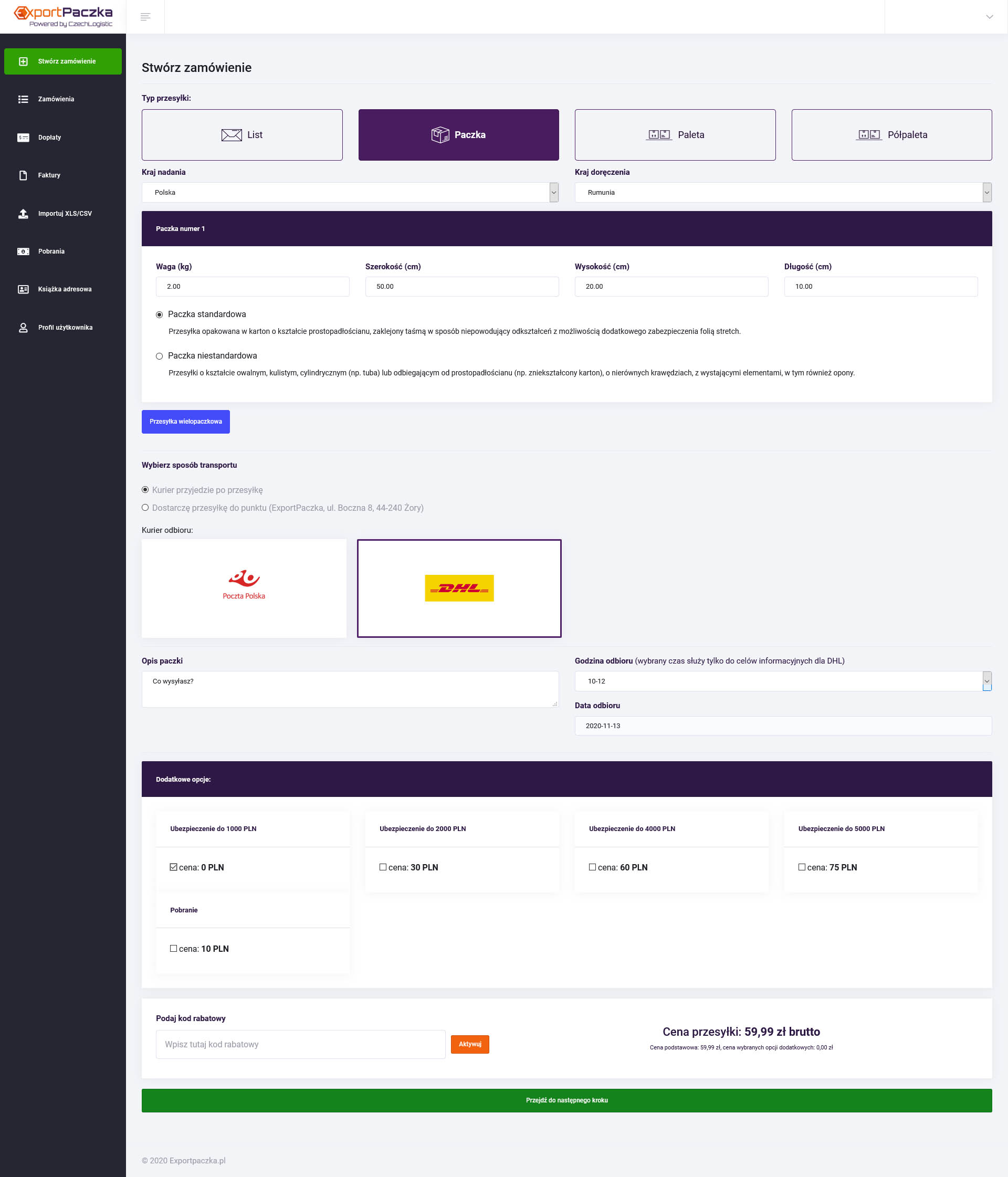Select the Paczka standardowa radio button
The height and width of the screenshot is (1177, 1008).
[x=159, y=314]
